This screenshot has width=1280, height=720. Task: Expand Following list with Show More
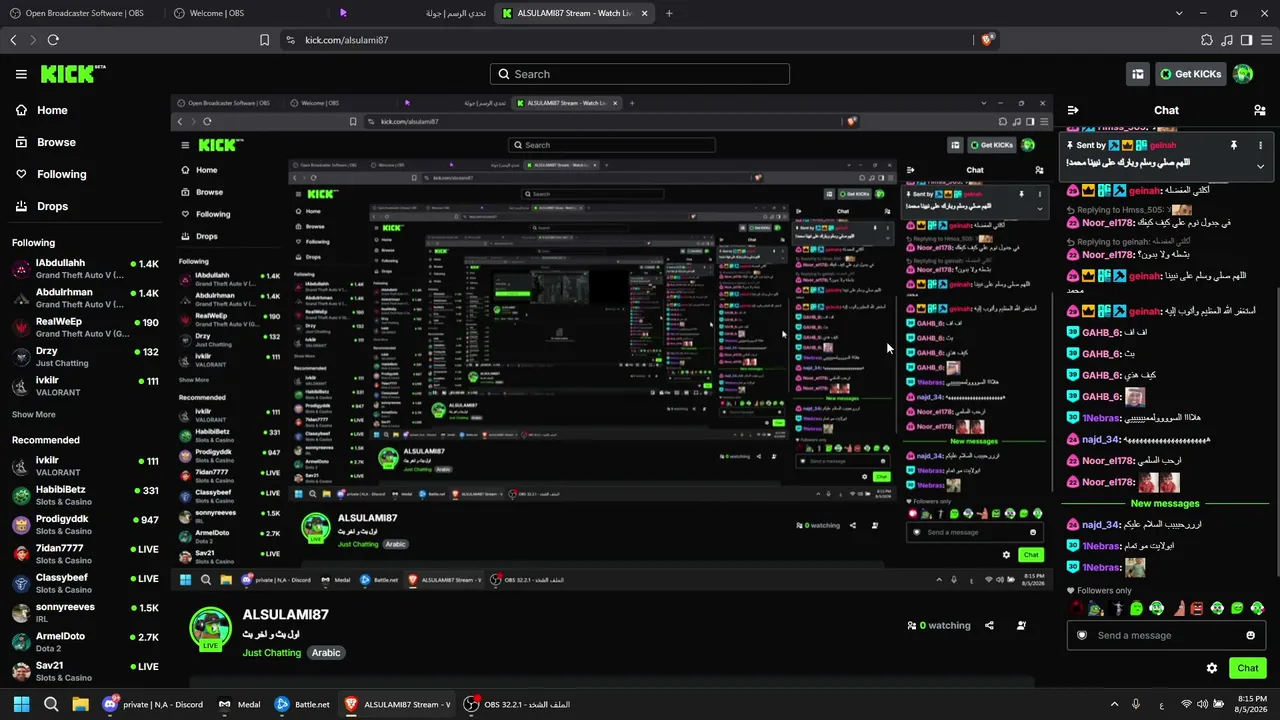pos(33,414)
